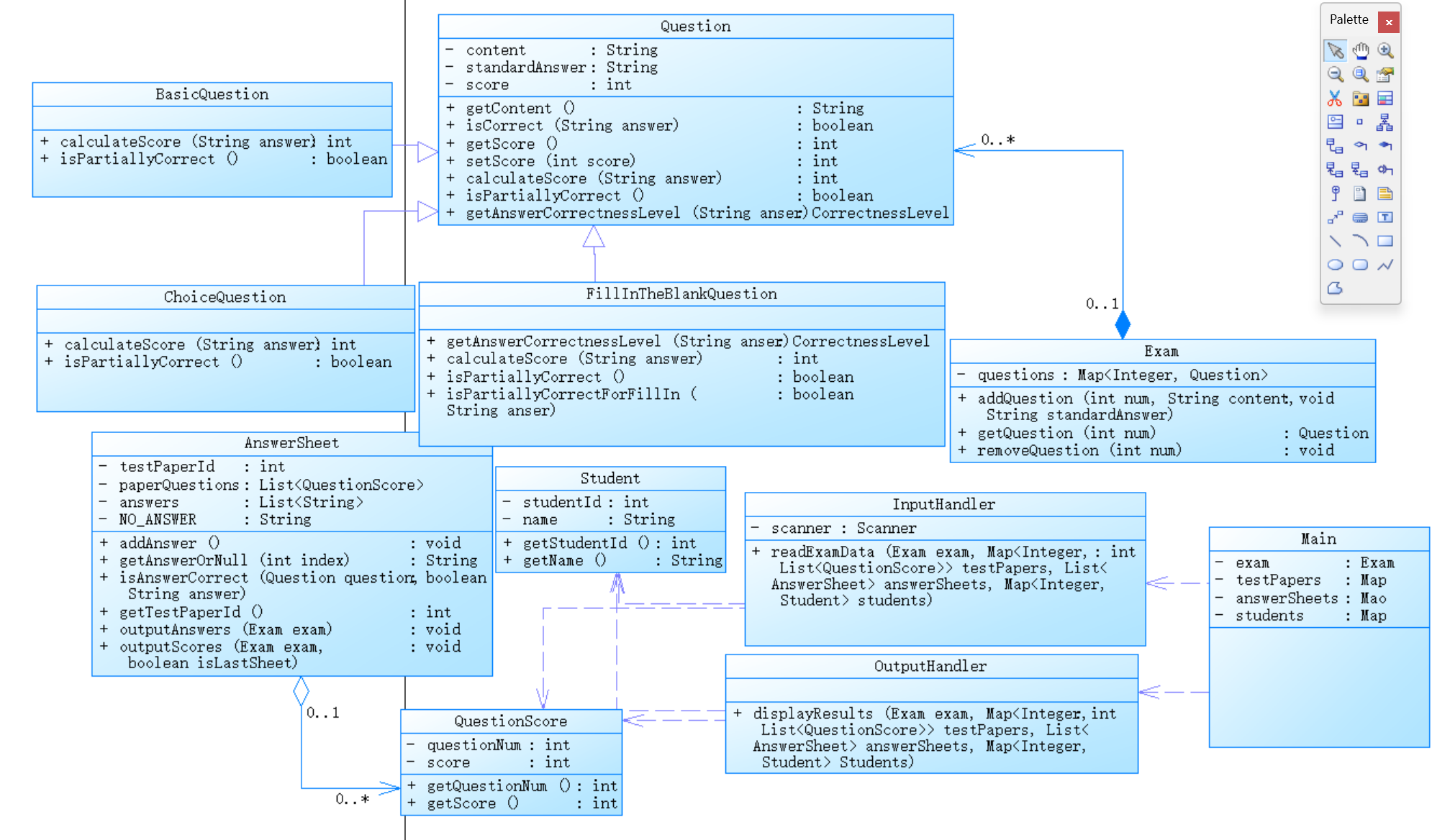1432x840 pixels.
Task: Click the Exam class header
Action: pyautogui.click(x=1161, y=352)
